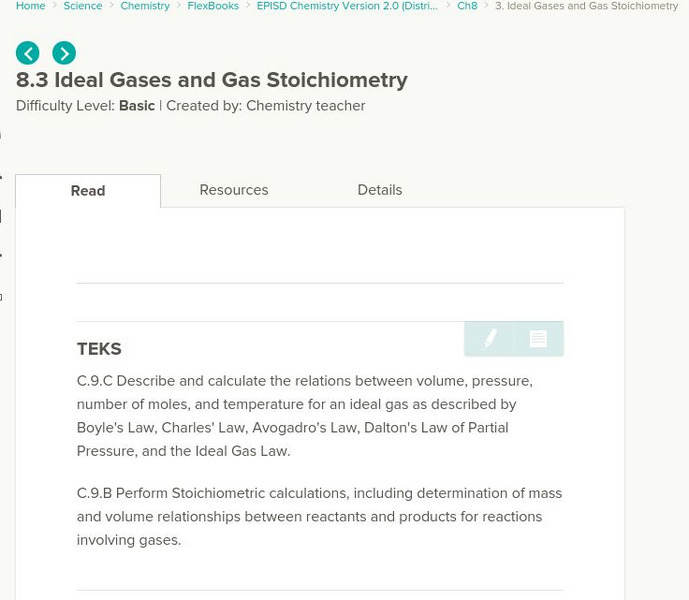Go to the FlexBooks breadcrumb
689x600 pixels.
[x=213, y=6]
